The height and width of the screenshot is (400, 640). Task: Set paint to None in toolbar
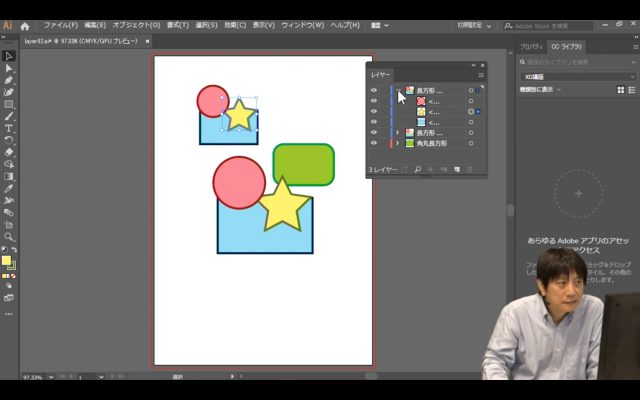tap(13, 276)
